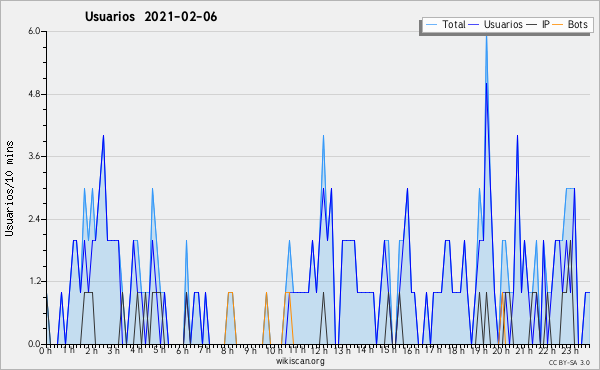600x370 pixels.
Task: Click the light blue Total legend line
Action: [x=432, y=25]
